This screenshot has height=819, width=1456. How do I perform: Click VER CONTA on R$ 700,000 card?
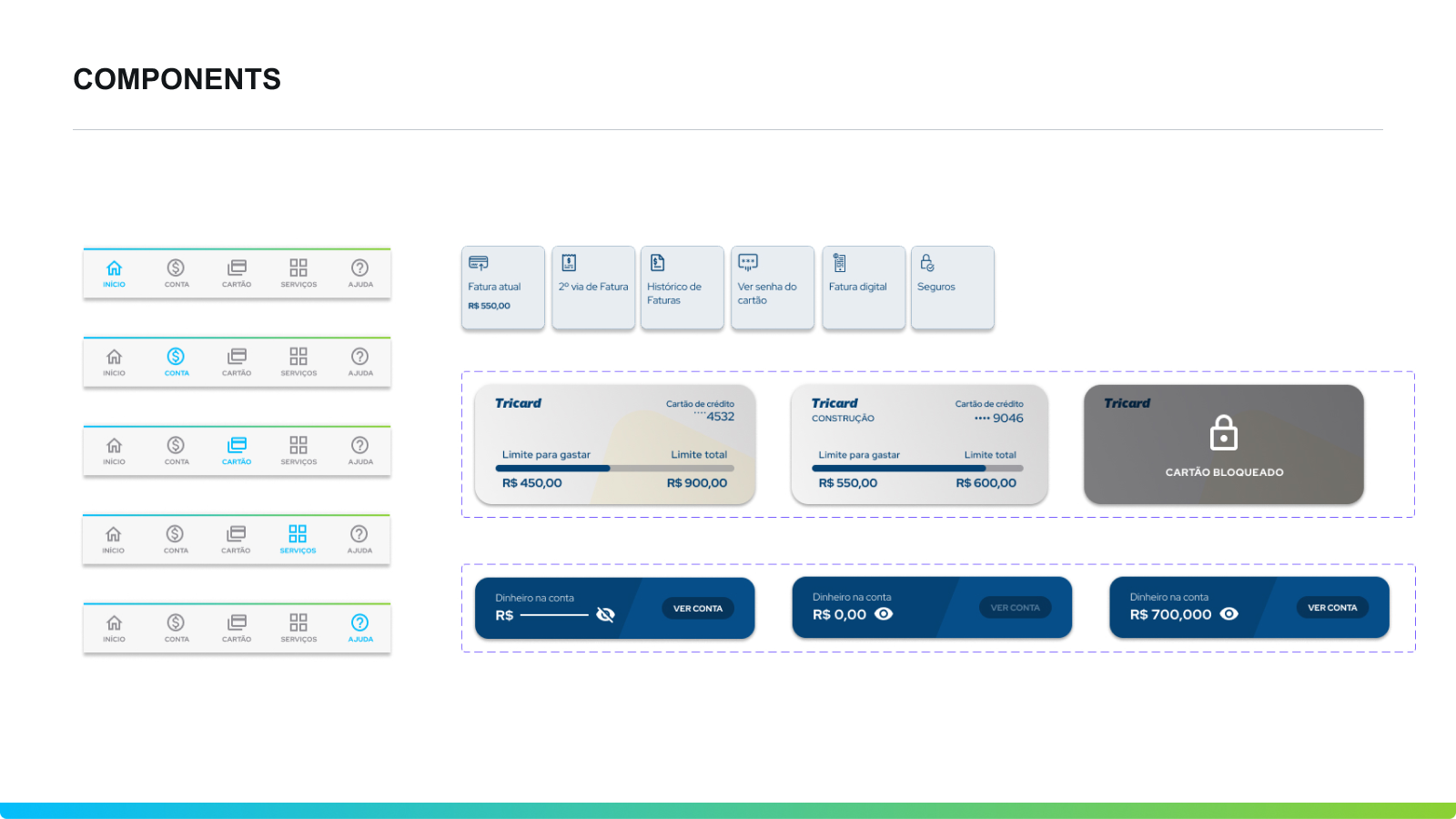click(x=1332, y=607)
